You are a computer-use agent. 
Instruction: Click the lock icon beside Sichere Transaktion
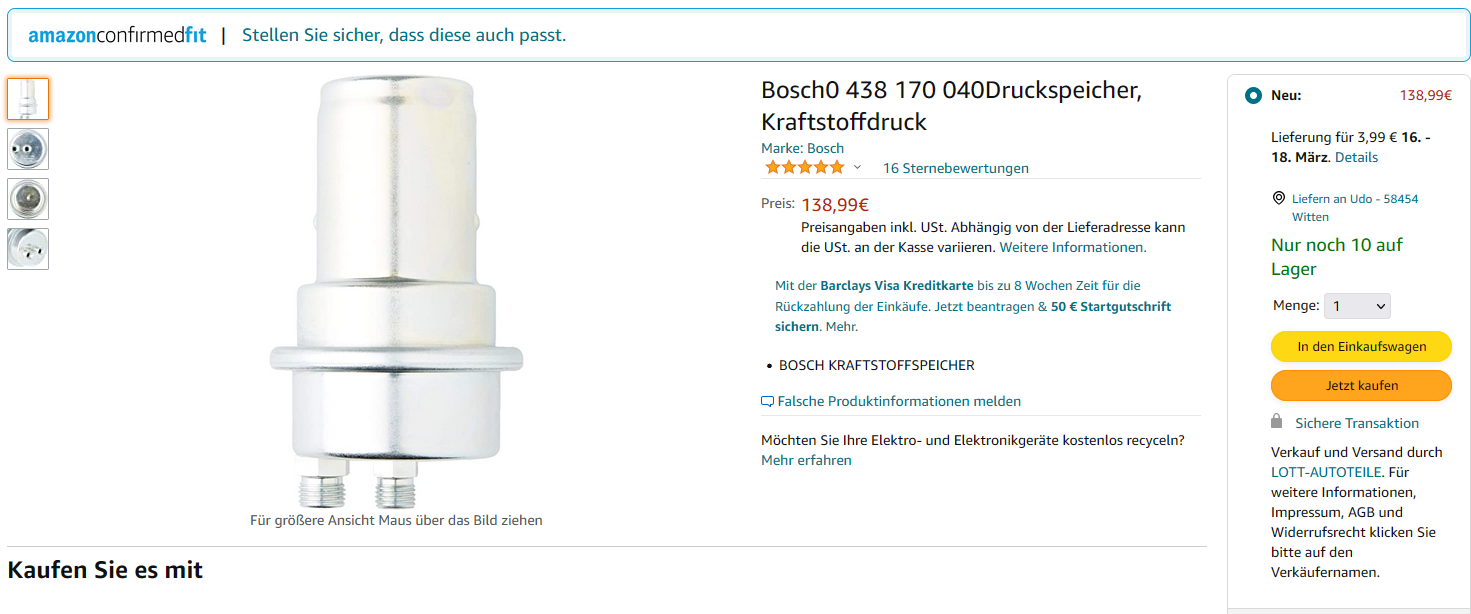[x=1276, y=421]
